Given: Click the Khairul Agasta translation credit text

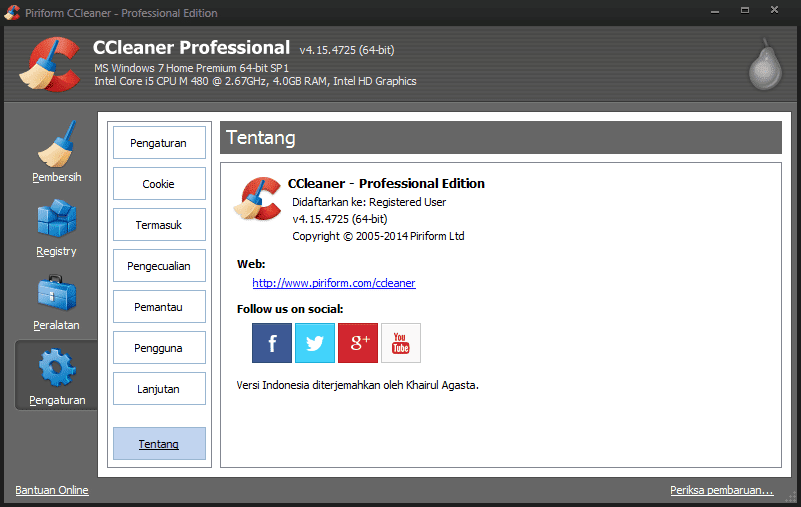Looking at the screenshot, I should click(358, 385).
